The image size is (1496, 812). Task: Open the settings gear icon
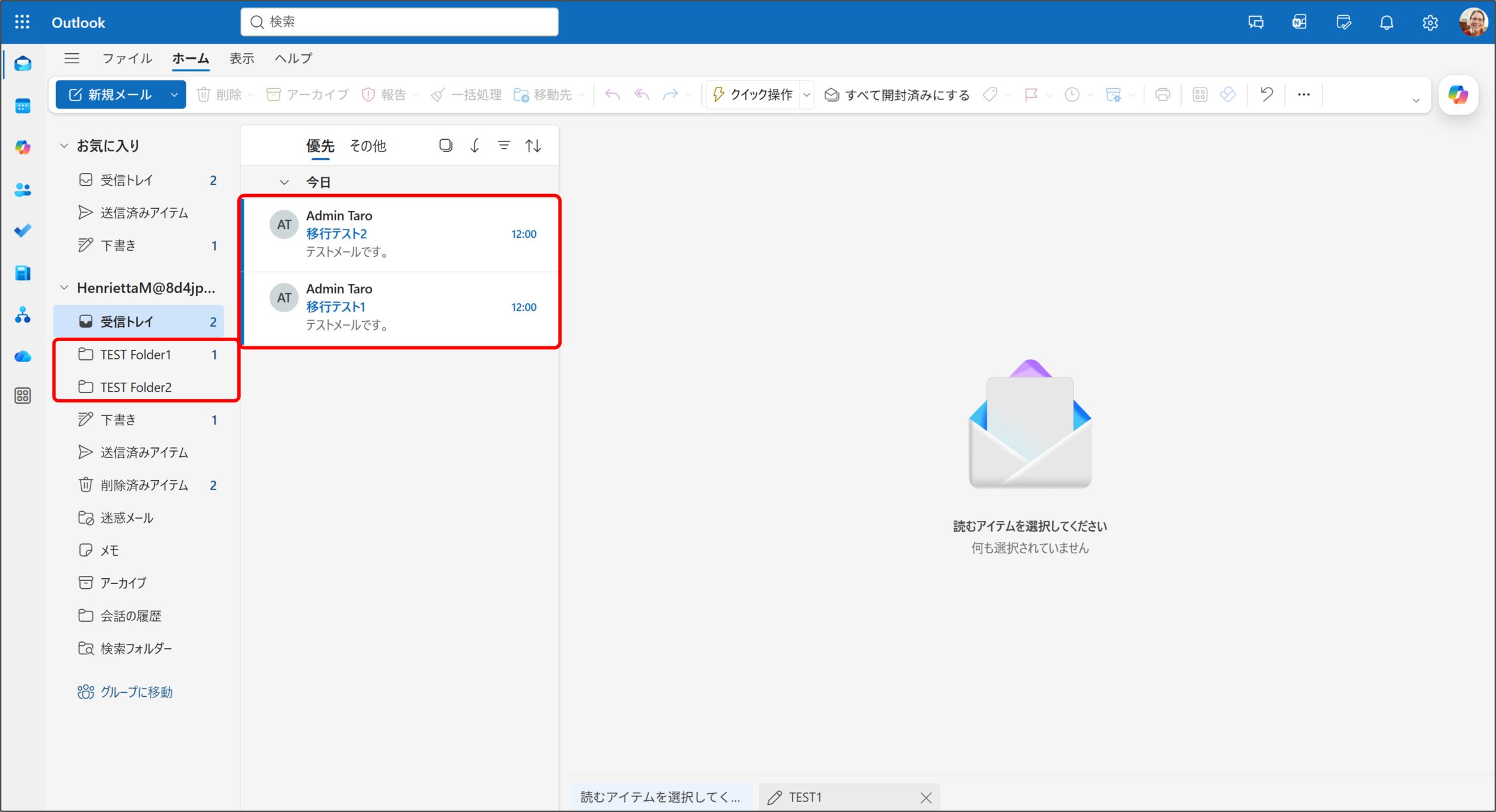pyautogui.click(x=1430, y=23)
